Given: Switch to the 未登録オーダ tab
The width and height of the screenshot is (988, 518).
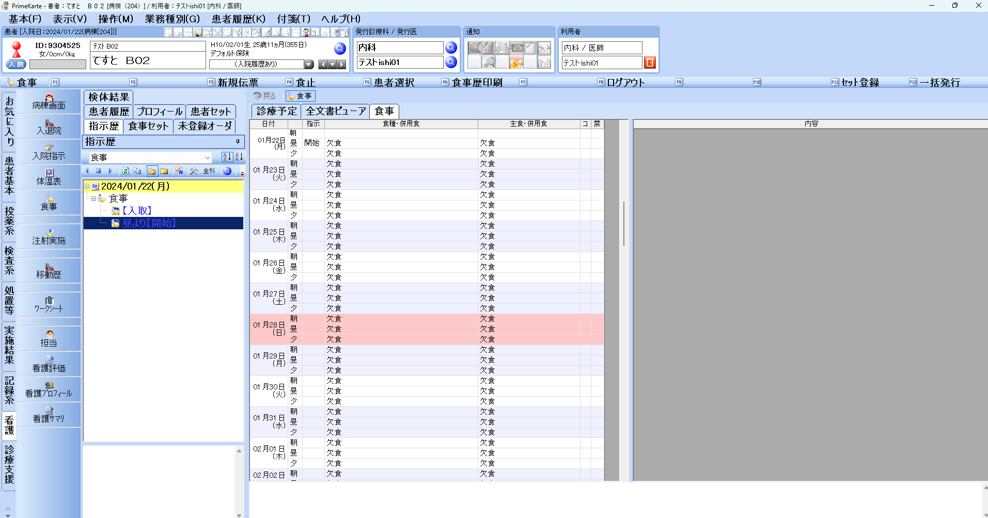Looking at the screenshot, I should click(x=205, y=126).
